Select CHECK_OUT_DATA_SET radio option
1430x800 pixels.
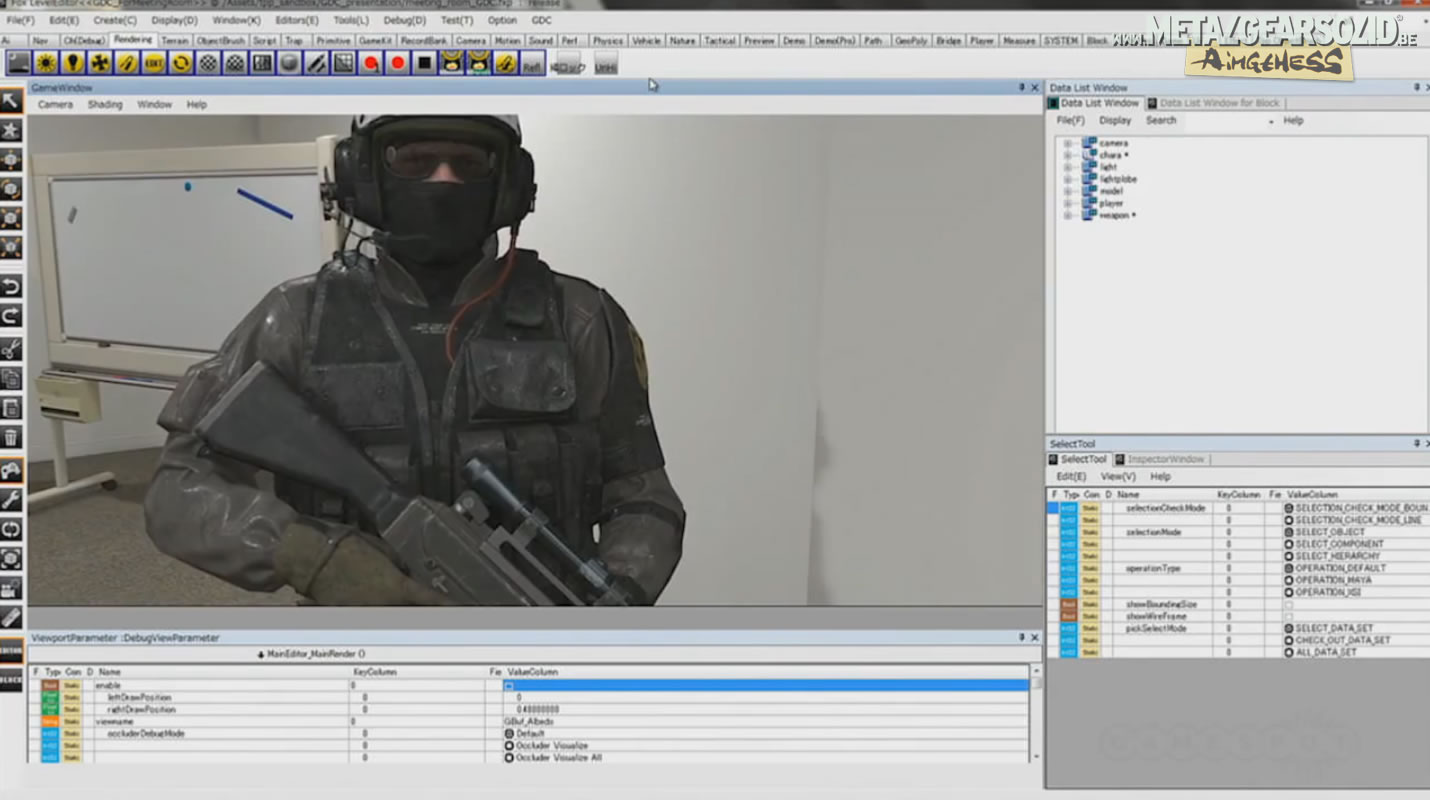[1289, 640]
